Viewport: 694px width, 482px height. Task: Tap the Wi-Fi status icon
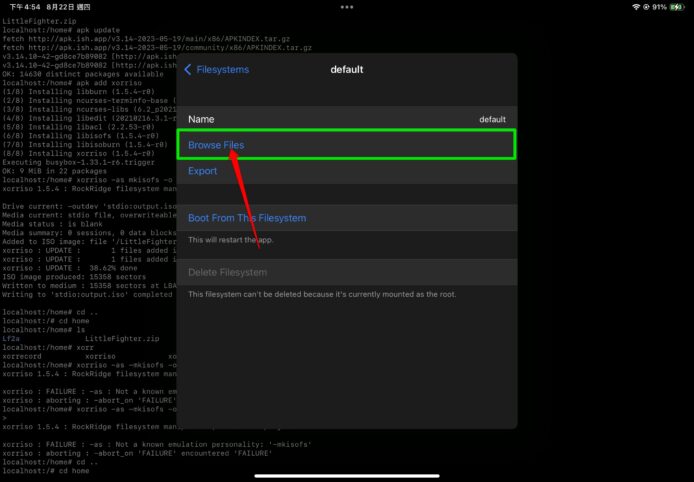click(x=634, y=7)
